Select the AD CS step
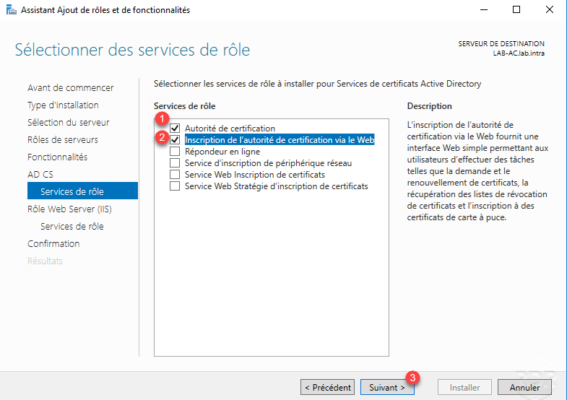 tap(40, 174)
